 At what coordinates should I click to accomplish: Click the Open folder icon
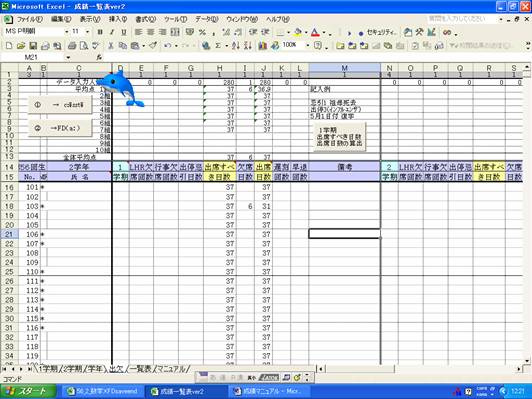(21, 45)
